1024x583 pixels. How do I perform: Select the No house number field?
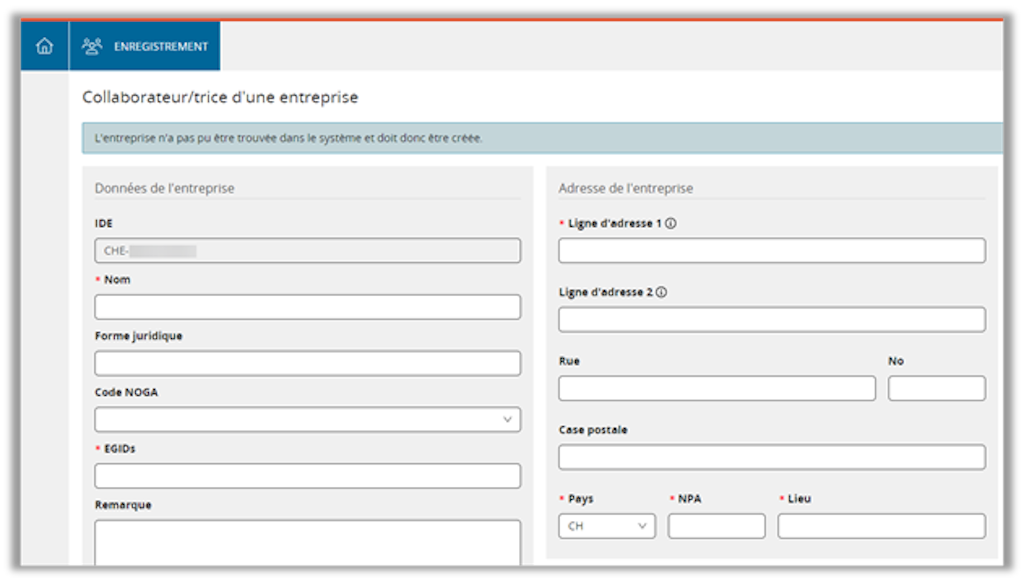936,388
